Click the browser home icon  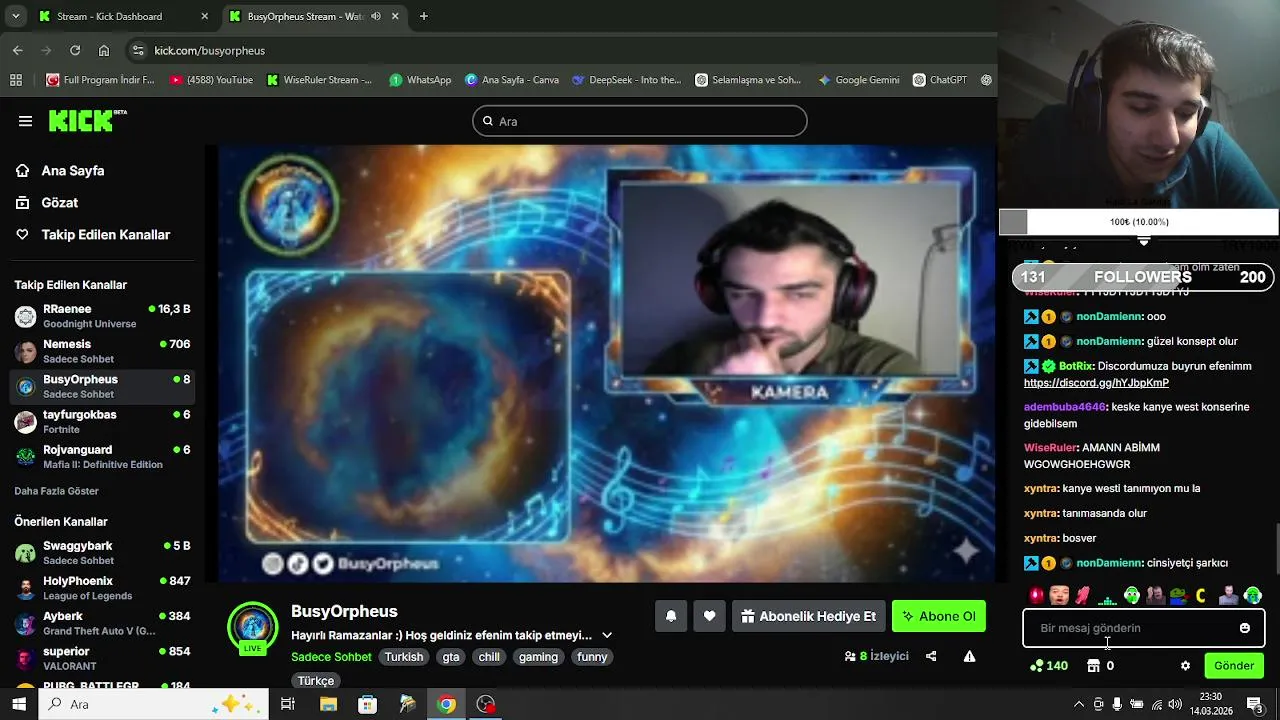(104, 50)
